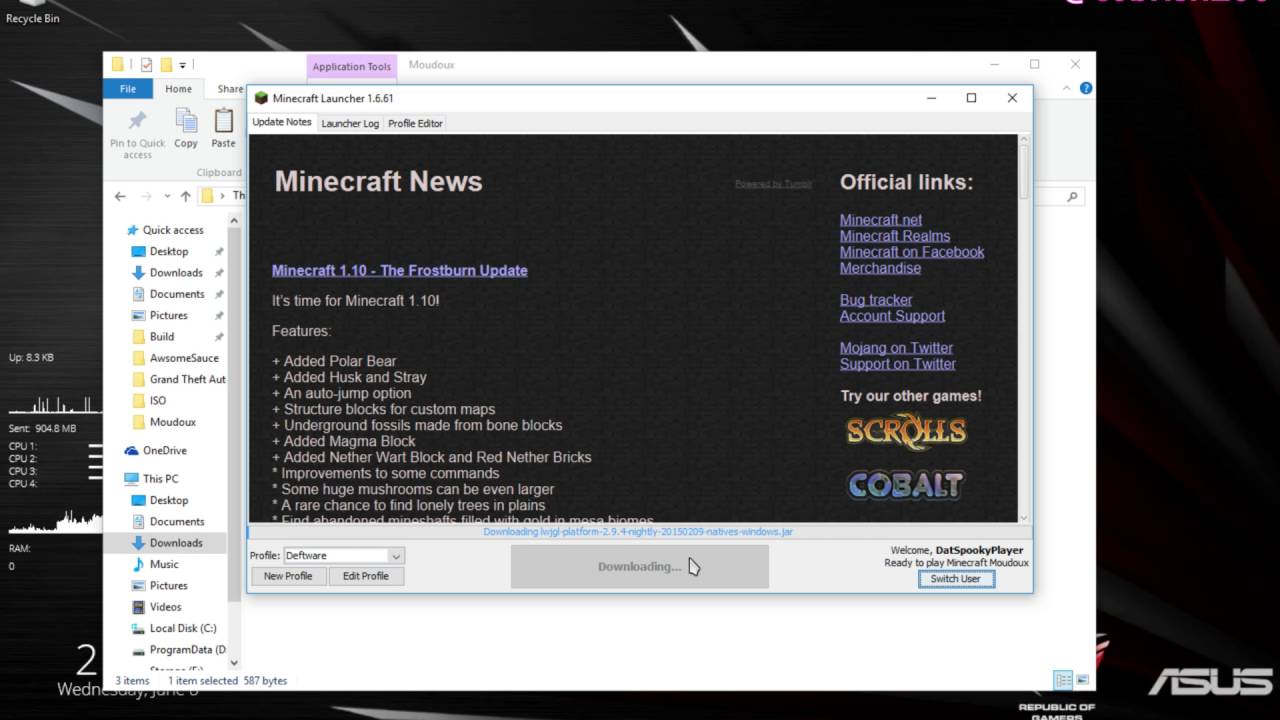Click the Cobalt game logo

[906, 485]
